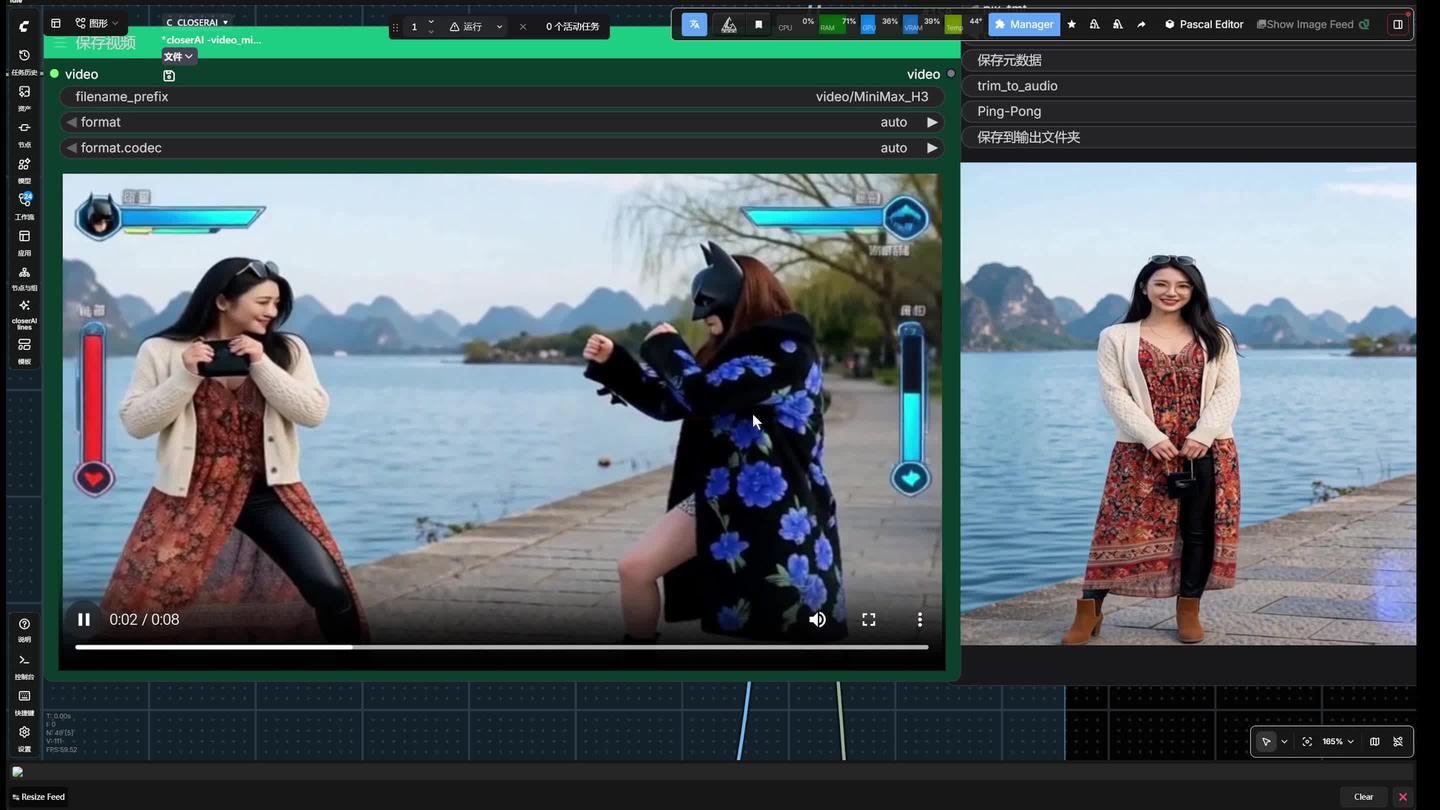Open the 资产 assets sidebar panel

[x=24, y=96]
